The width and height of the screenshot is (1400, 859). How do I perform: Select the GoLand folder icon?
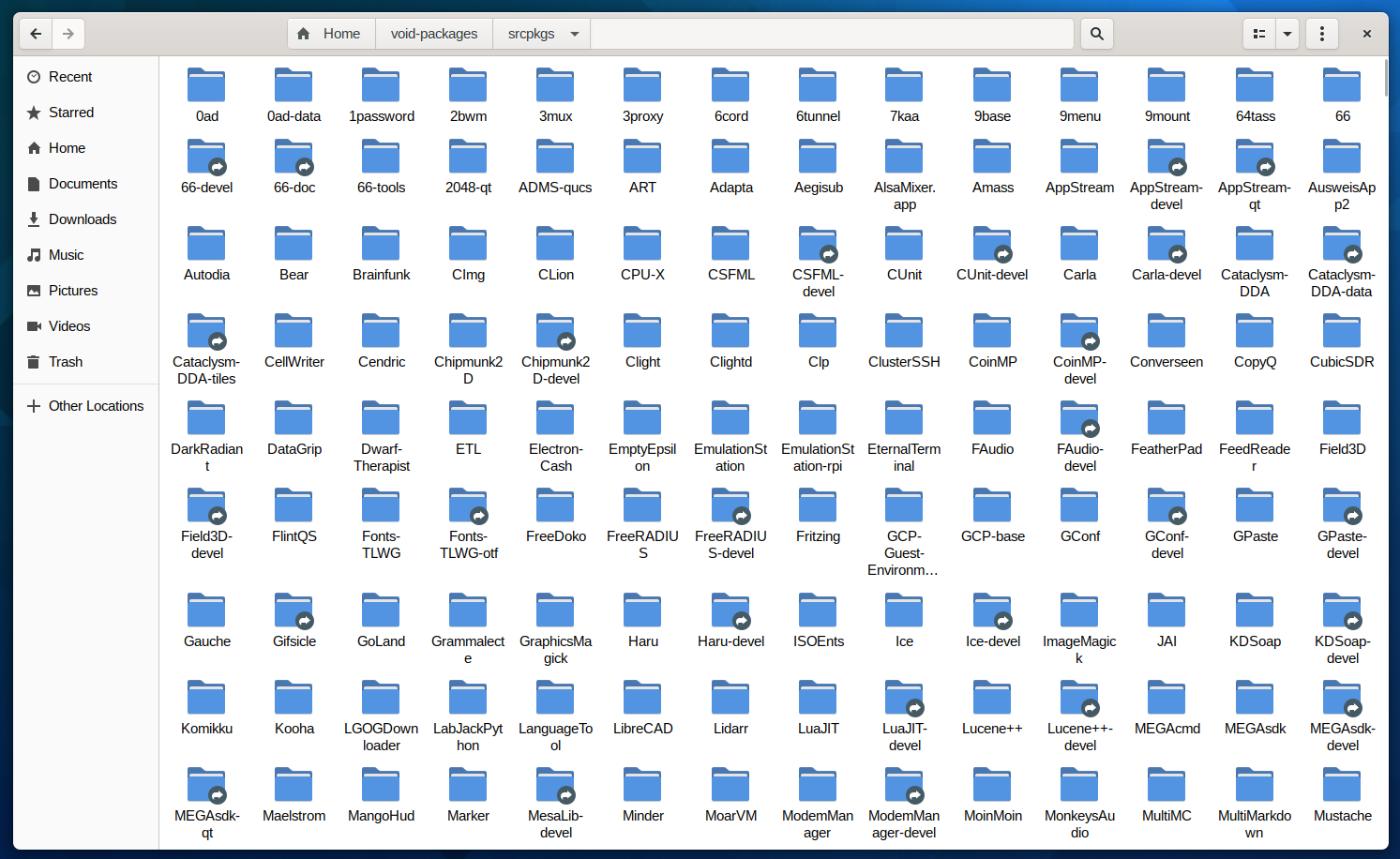pyautogui.click(x=381, y=610)
